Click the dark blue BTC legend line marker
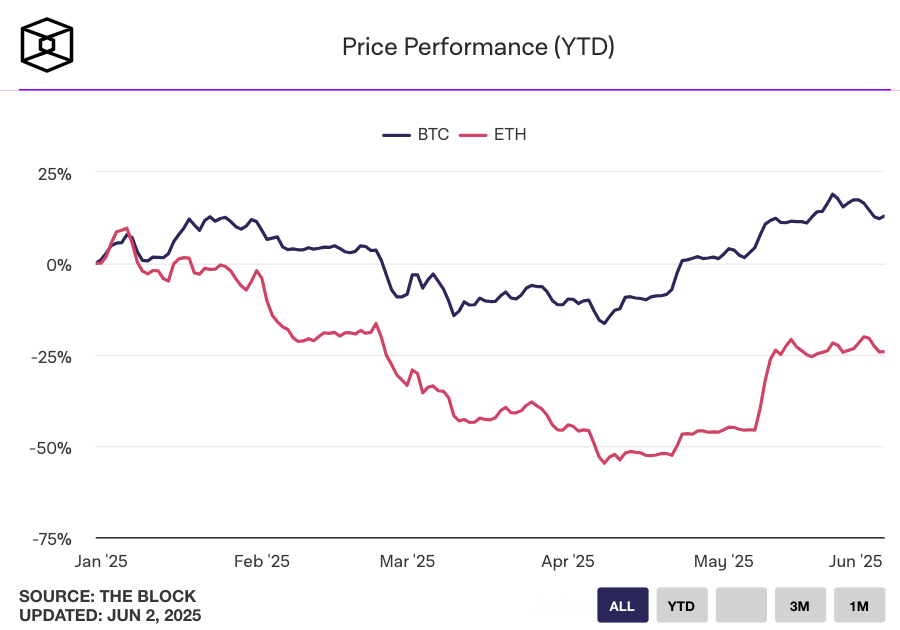 (x=396, y=134)
